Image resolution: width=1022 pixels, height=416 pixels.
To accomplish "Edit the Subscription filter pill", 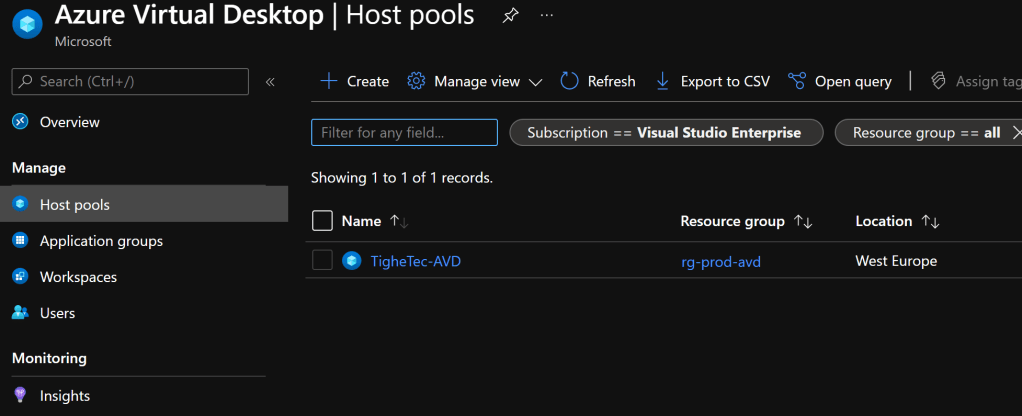I will [x=665, y=133].
